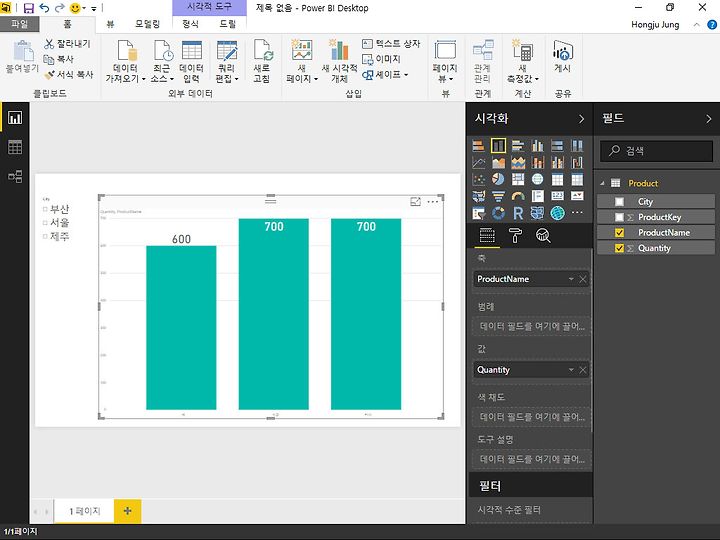
Task: Check the City field checkbox
Action: point(619,202)
